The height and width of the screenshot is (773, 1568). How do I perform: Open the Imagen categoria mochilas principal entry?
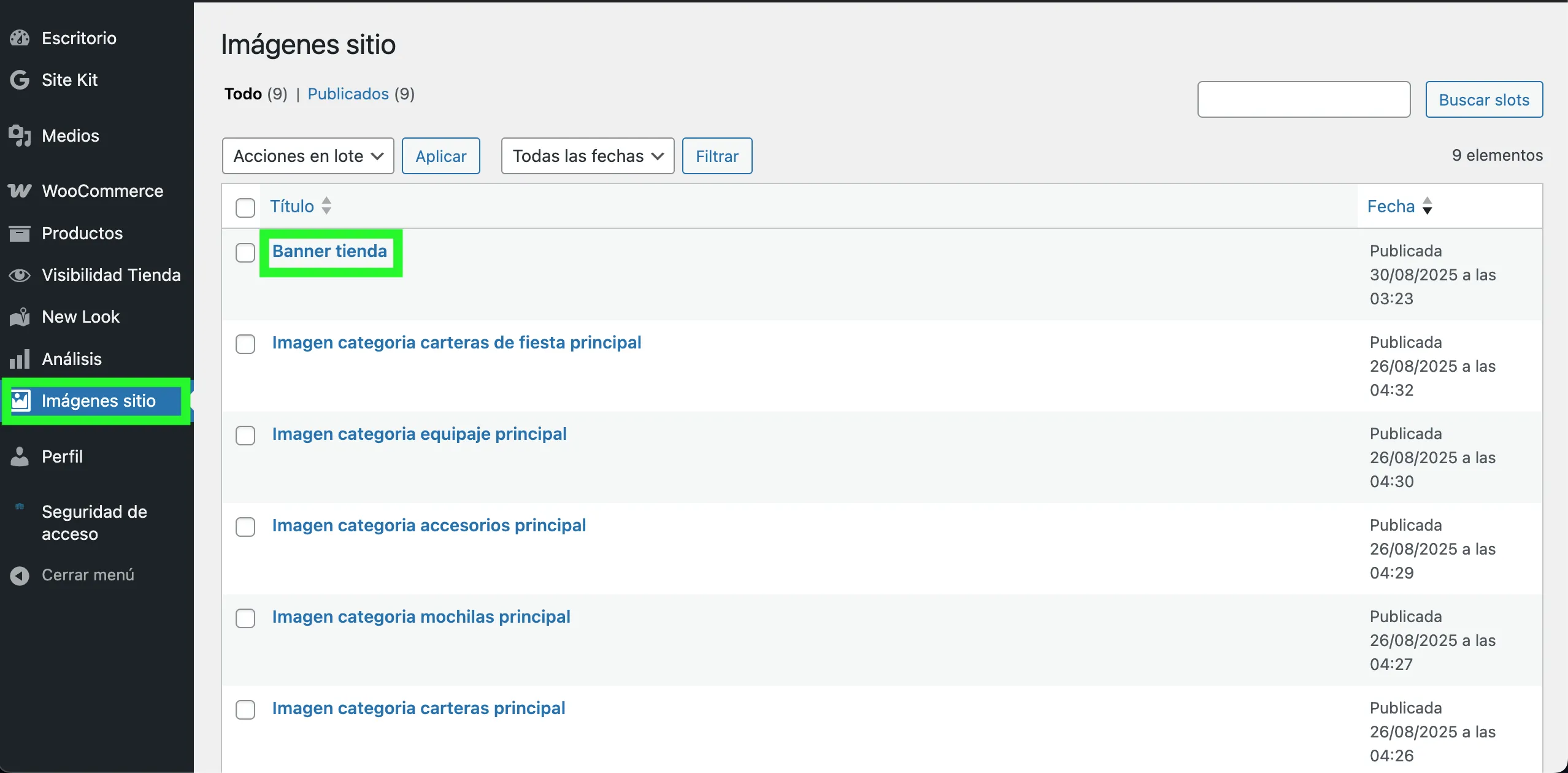click(421, 617)
